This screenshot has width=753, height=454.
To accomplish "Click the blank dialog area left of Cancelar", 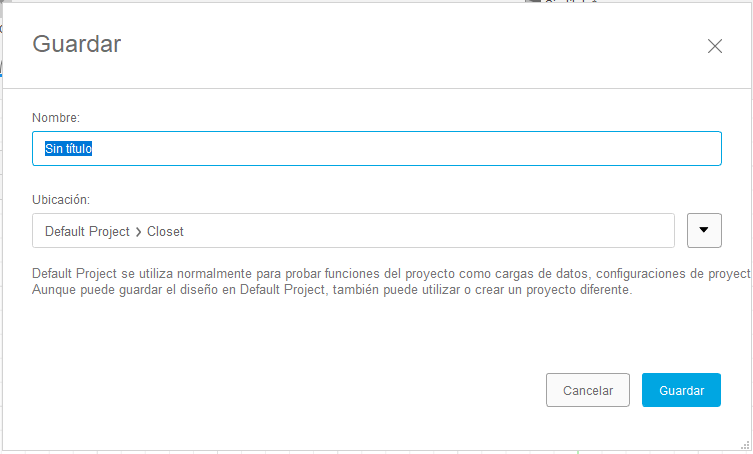I will pos(300,390).
